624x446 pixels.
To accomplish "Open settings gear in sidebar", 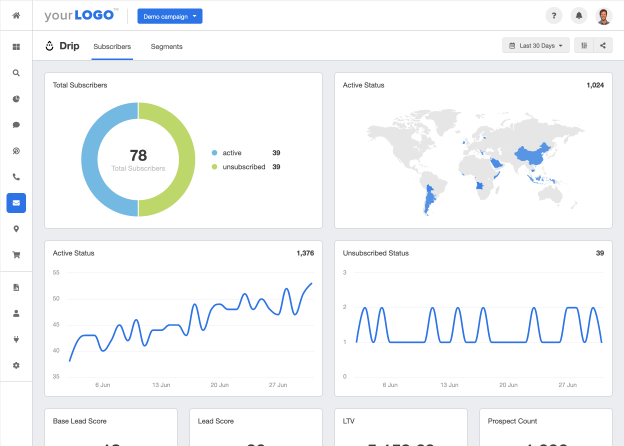I will pos(16,365).
